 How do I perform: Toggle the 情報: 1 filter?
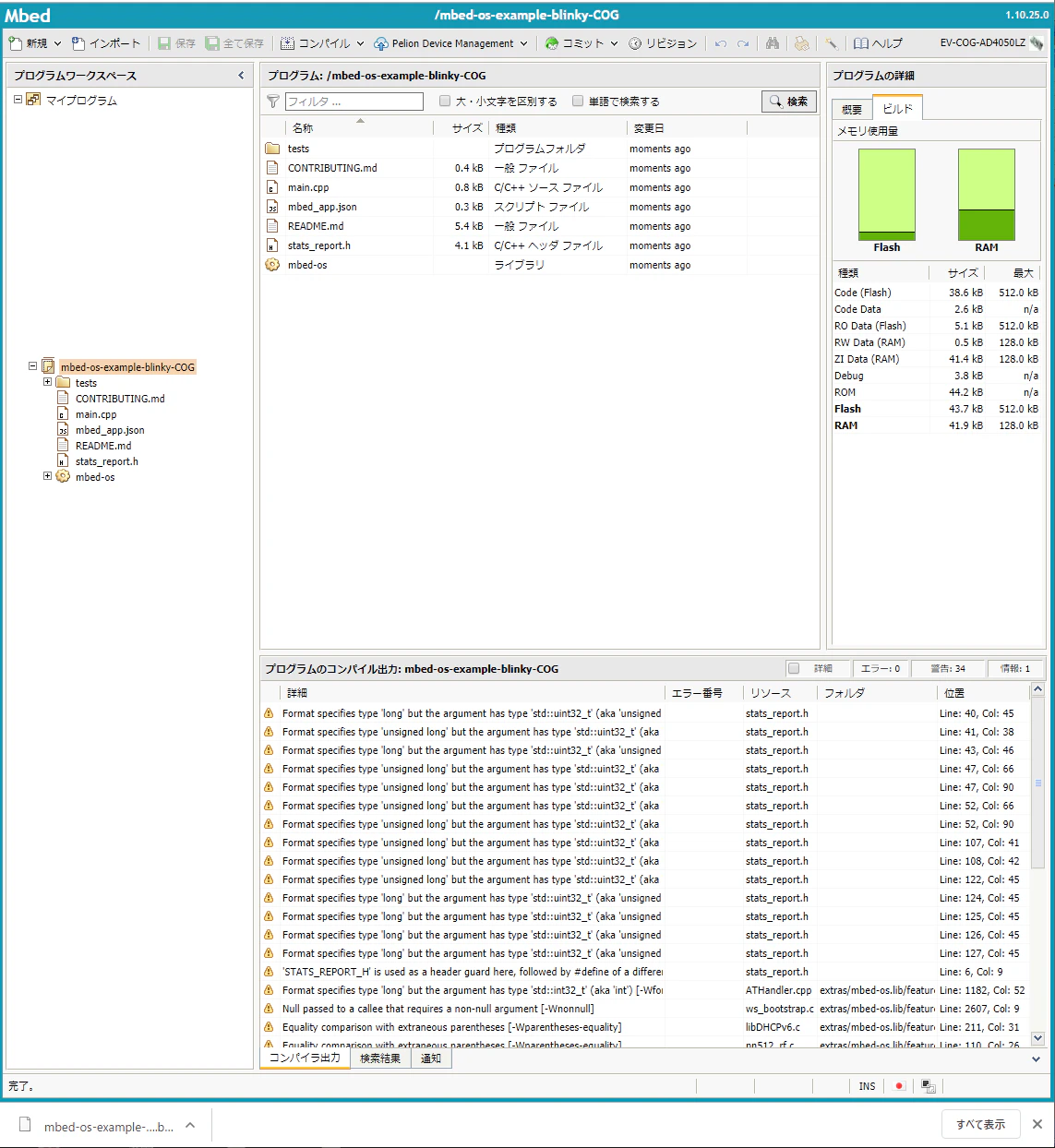pos(1015,668)
